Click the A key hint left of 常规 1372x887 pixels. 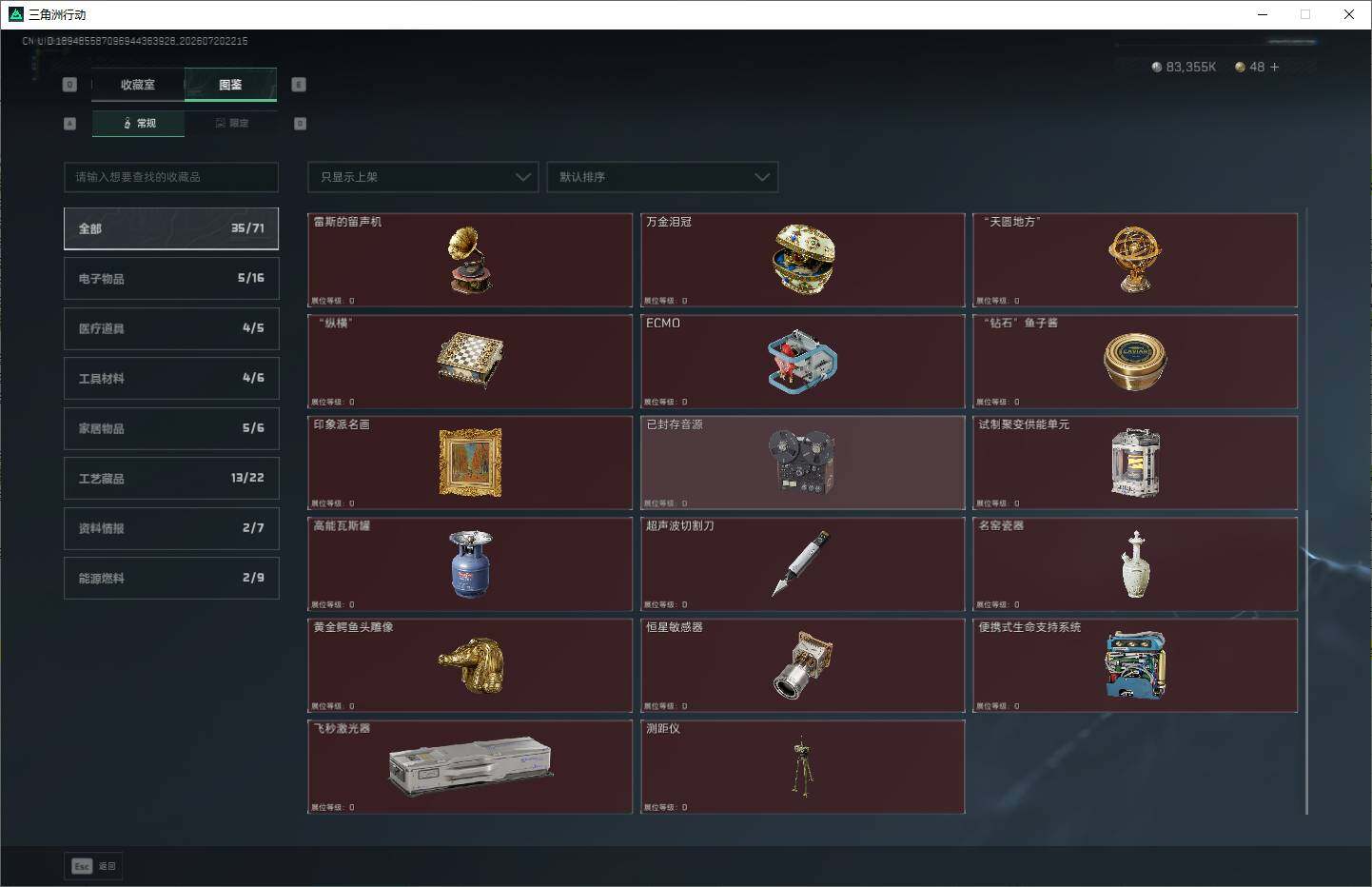click(69, 123)
